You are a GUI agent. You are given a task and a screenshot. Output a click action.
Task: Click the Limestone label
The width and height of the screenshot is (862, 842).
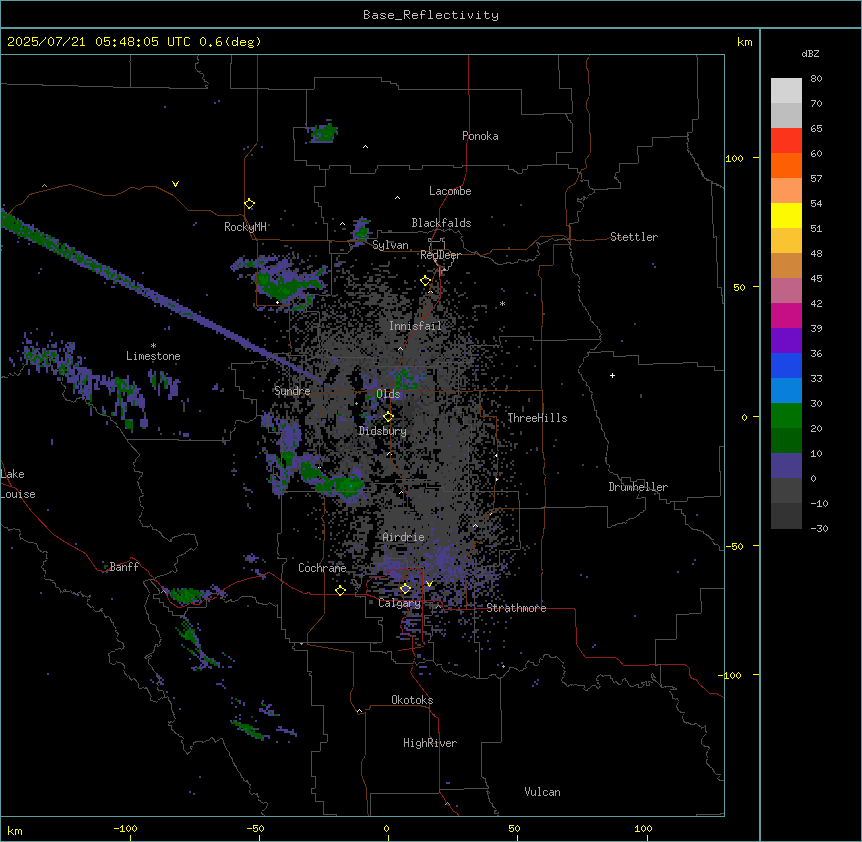(x=153, y=356)
